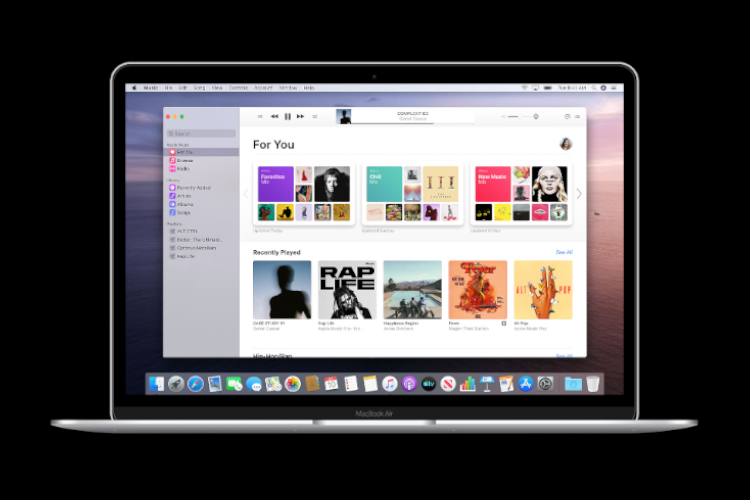Image resolution: width=750 pixels, height=500 pixels.
Task: Open the AirPlay output selector
Action: point(537,116)
